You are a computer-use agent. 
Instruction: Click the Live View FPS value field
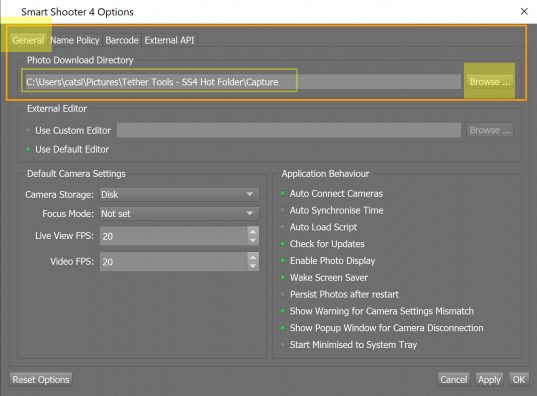click(173, 236)
